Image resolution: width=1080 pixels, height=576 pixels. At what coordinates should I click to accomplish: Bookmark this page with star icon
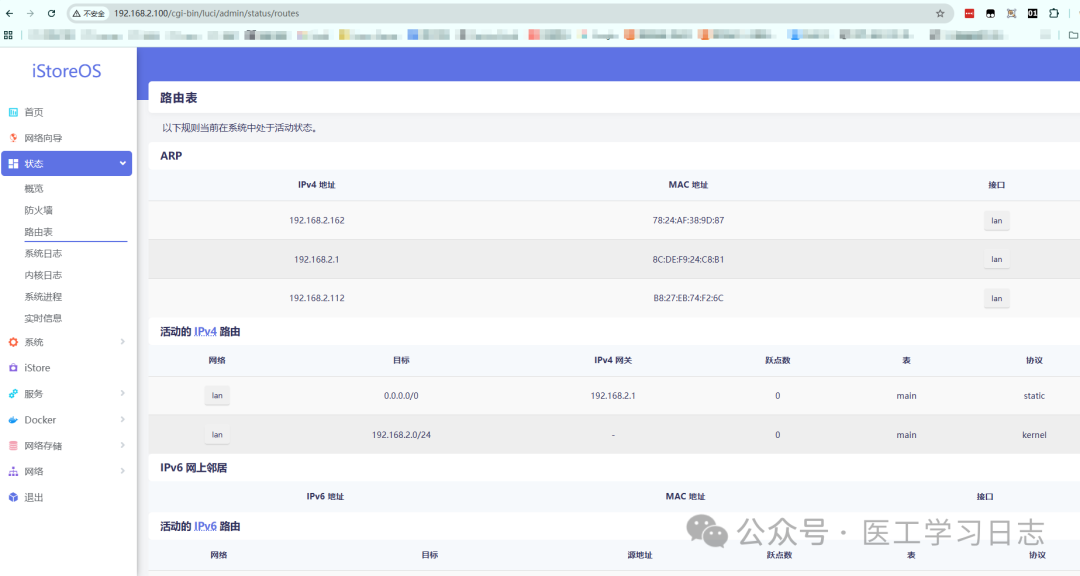click(940, 13)
